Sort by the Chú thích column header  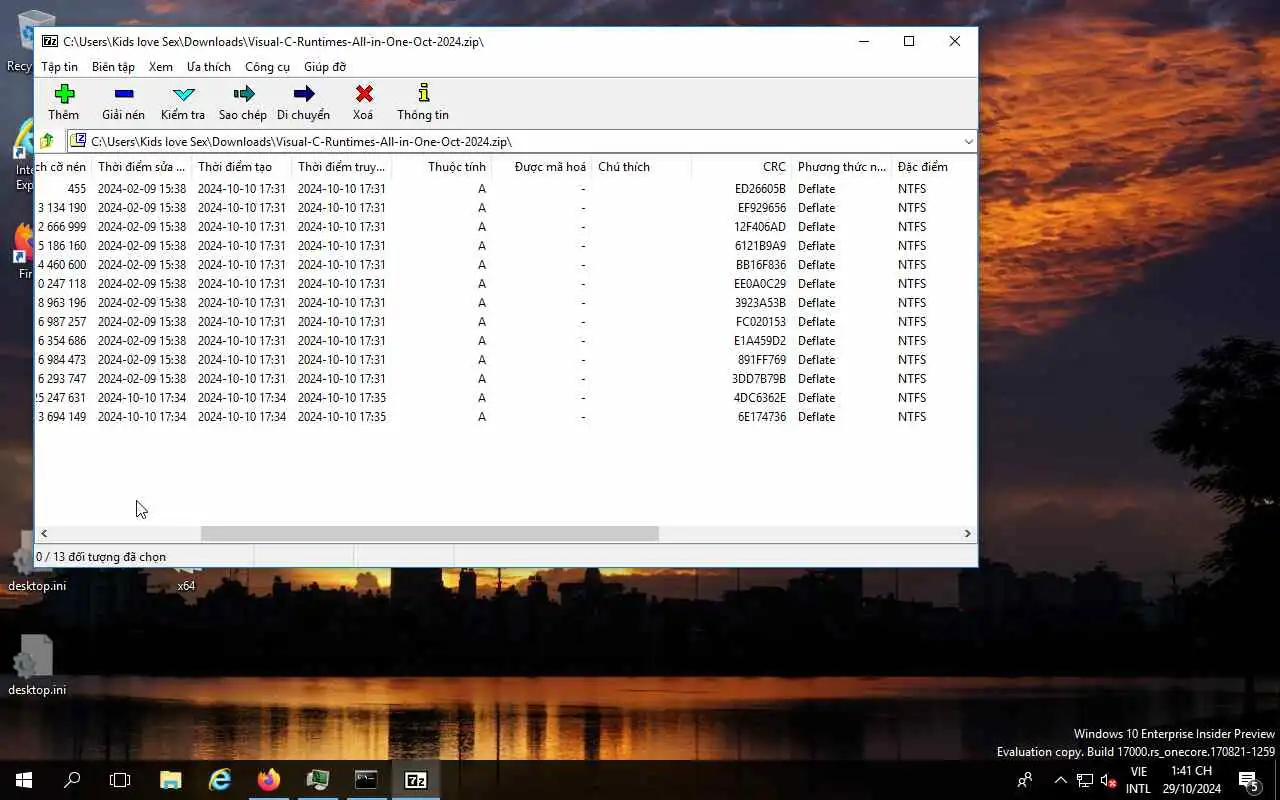641,167
